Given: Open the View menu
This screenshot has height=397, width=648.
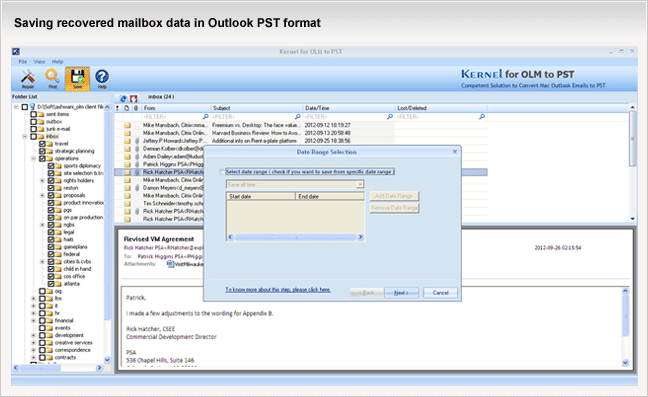Looking at the screenshot, I should [x=39, y=62].
